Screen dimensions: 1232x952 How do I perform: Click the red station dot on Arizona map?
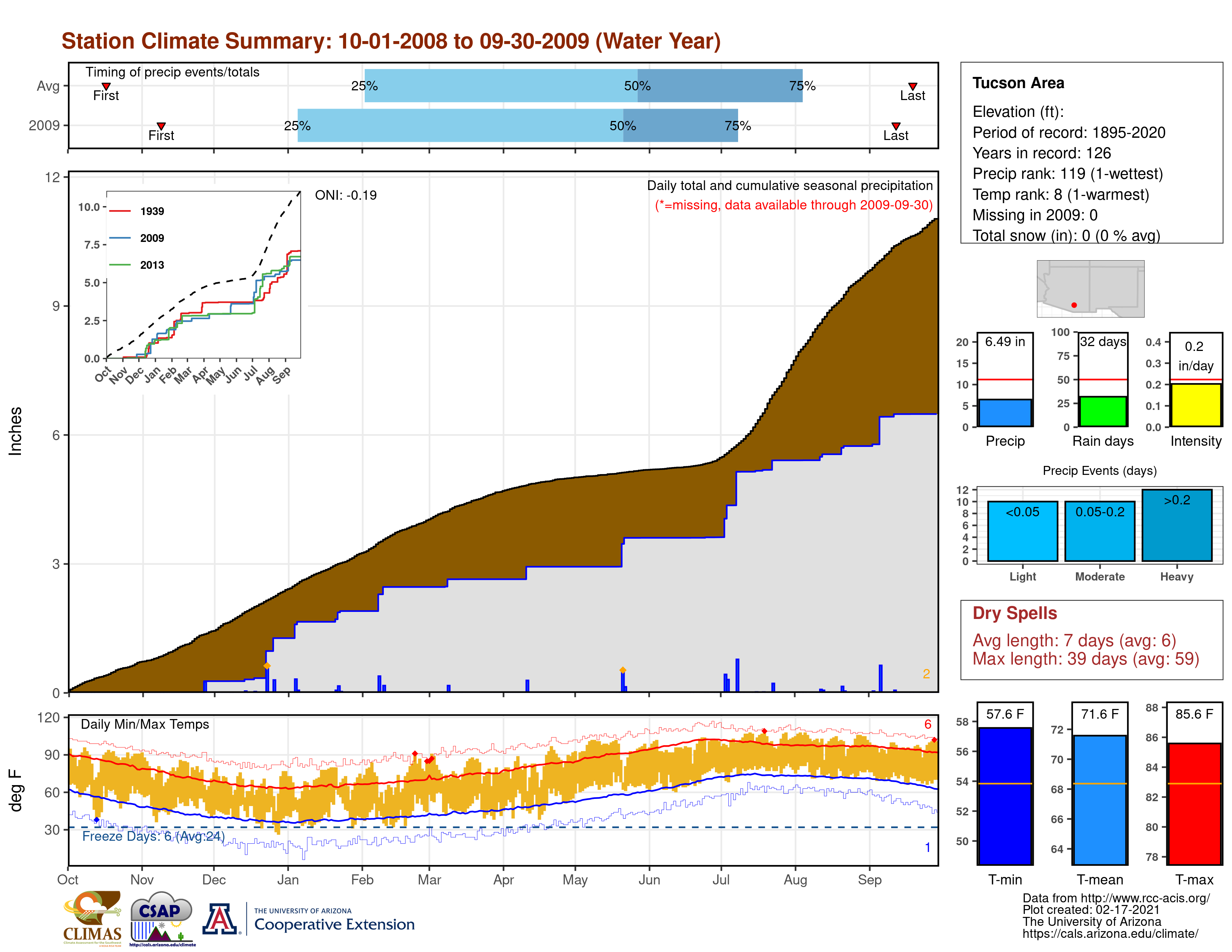point(1074,305)
